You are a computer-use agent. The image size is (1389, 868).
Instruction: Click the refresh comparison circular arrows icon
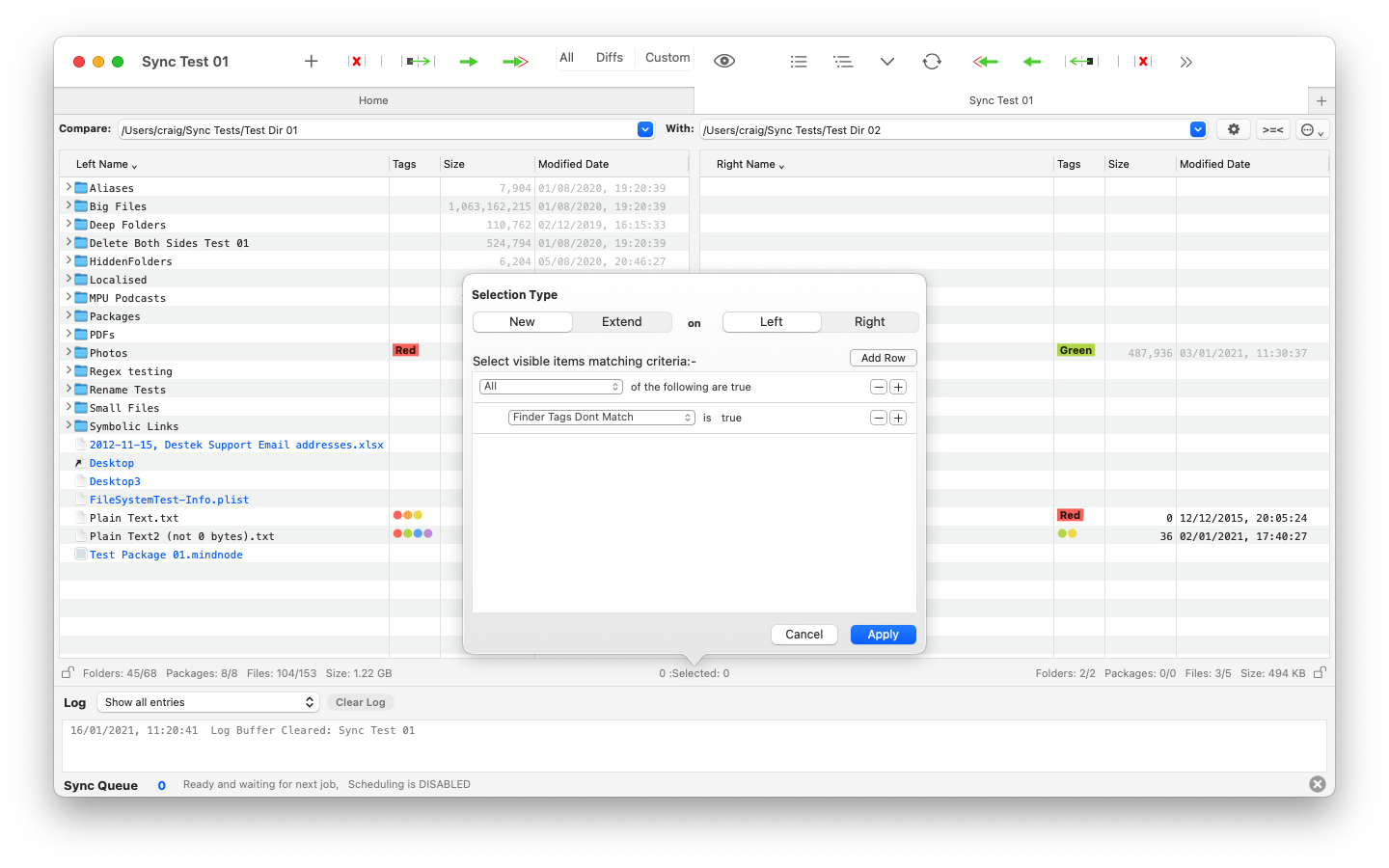(932, 62)
